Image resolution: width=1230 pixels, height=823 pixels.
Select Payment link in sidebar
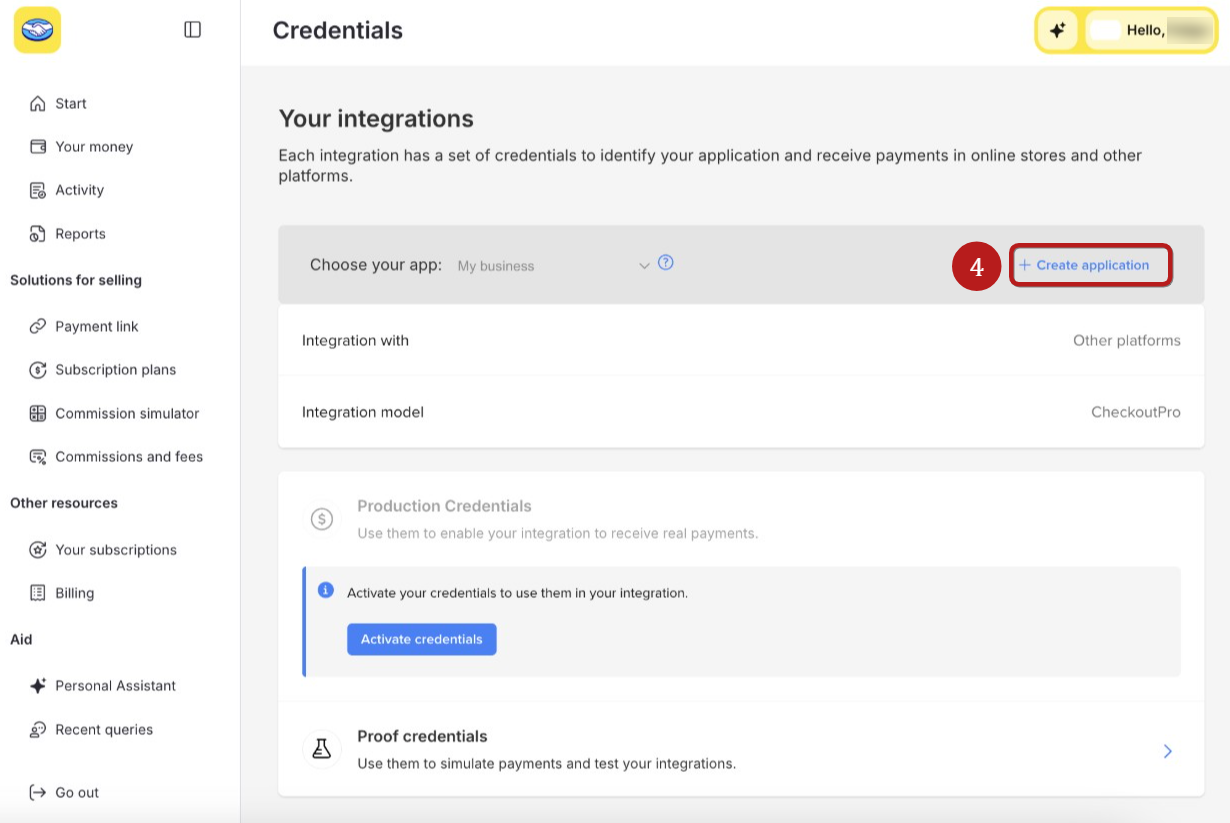coord(97,326)
